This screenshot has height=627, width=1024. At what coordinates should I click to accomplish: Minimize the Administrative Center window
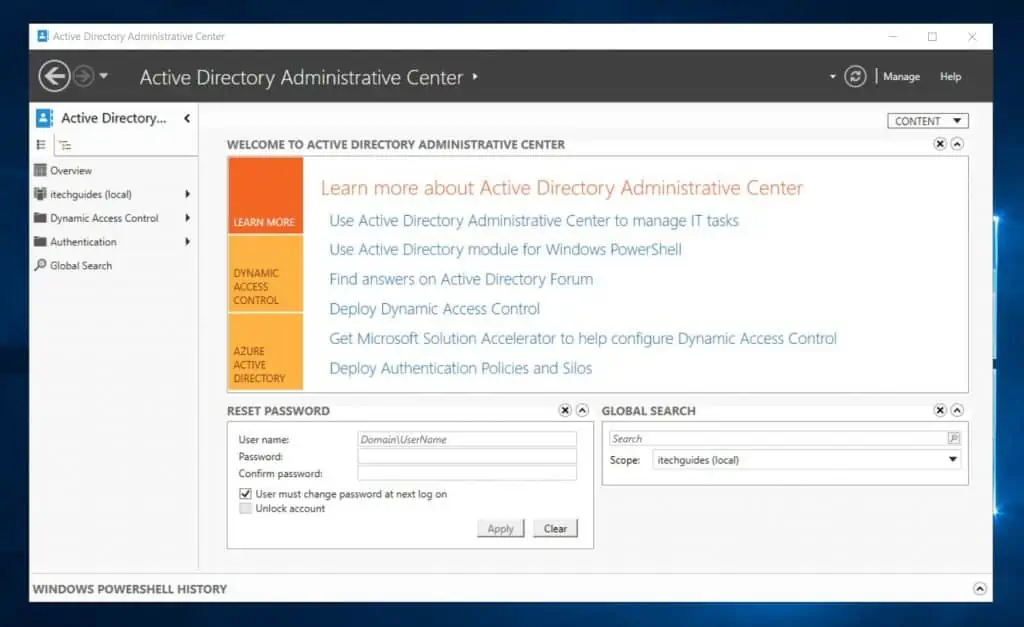(x=893, y=37)
